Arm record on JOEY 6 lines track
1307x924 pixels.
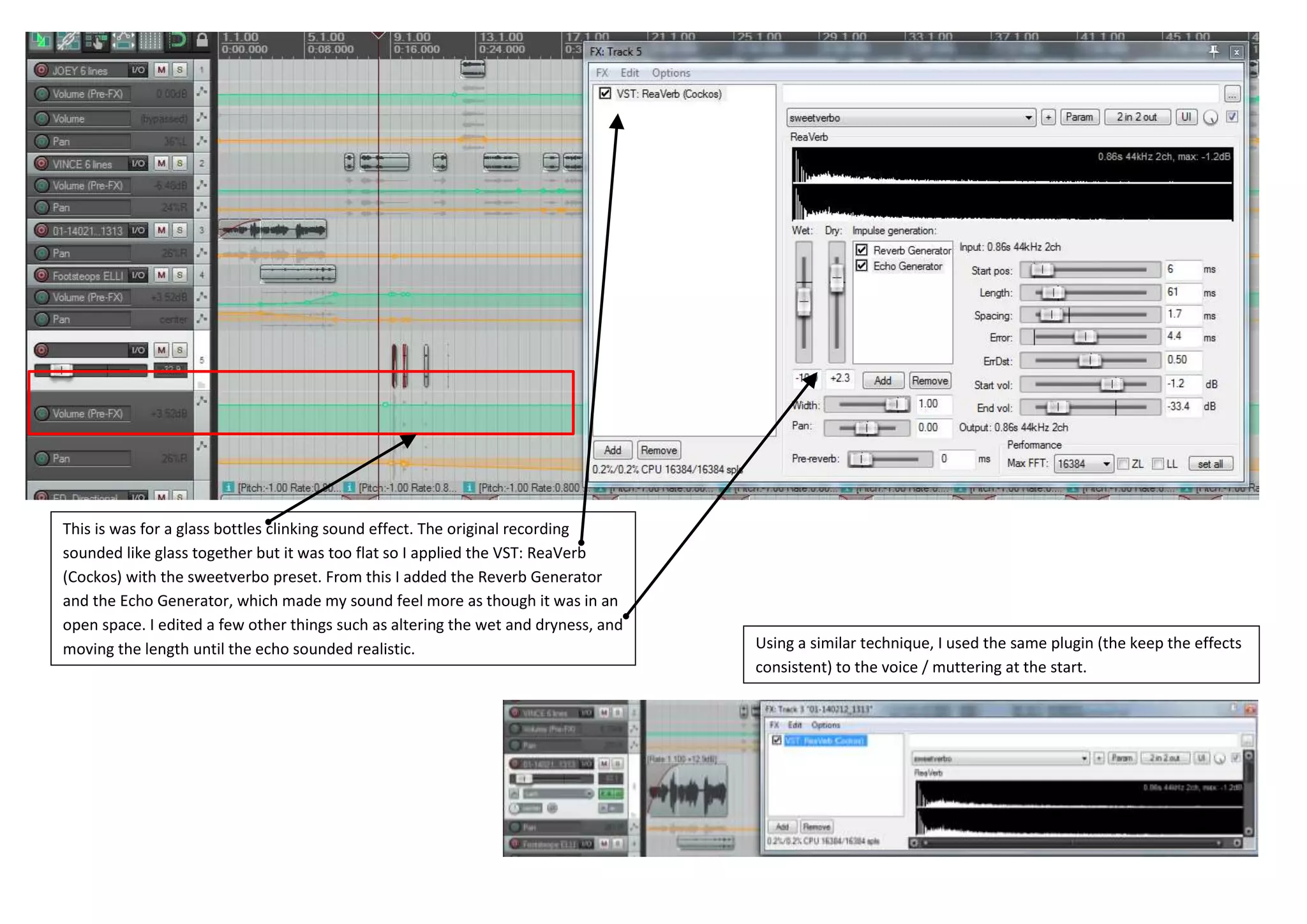(41, 70)
